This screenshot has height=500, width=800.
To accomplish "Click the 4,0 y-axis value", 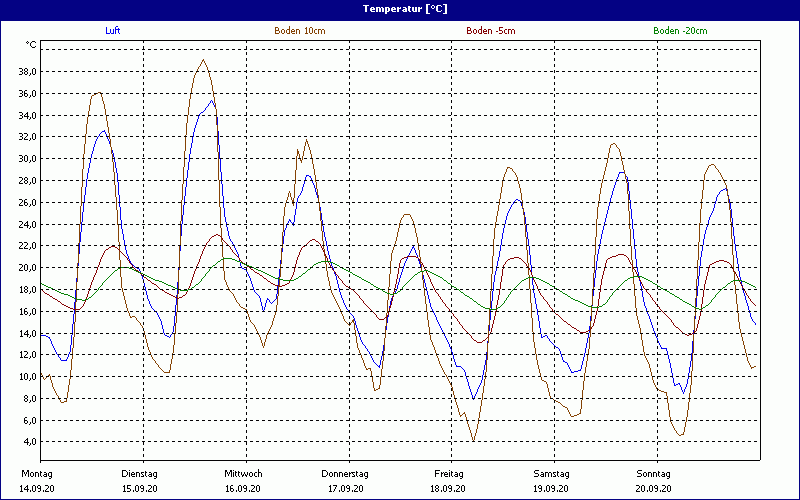I will pyautogui.click(x=29, y=442).
